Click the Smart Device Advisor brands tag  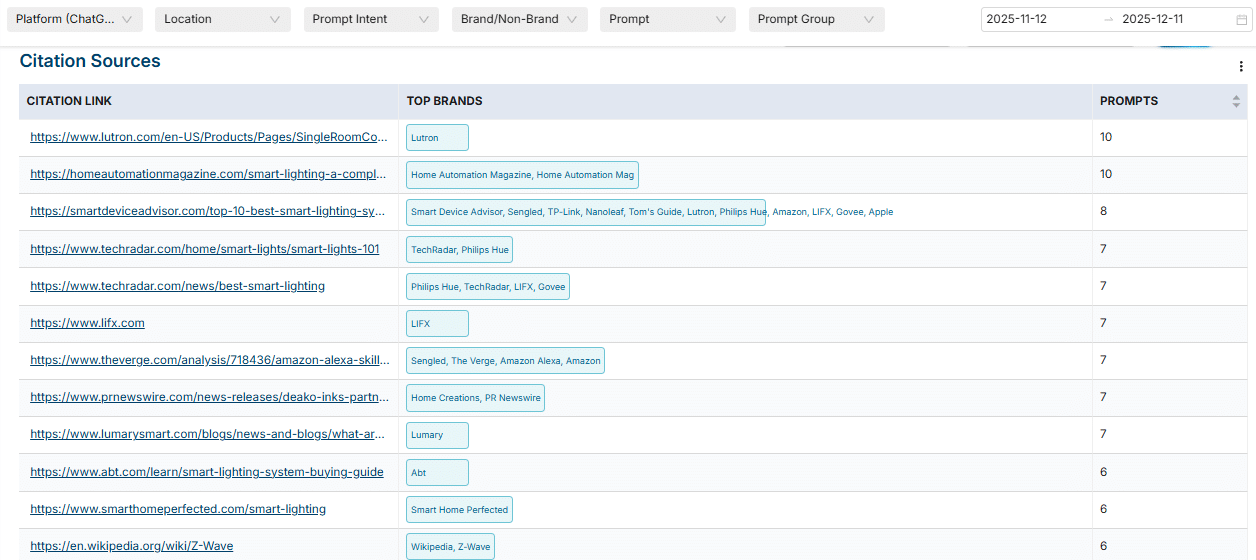tap(586, 212)
